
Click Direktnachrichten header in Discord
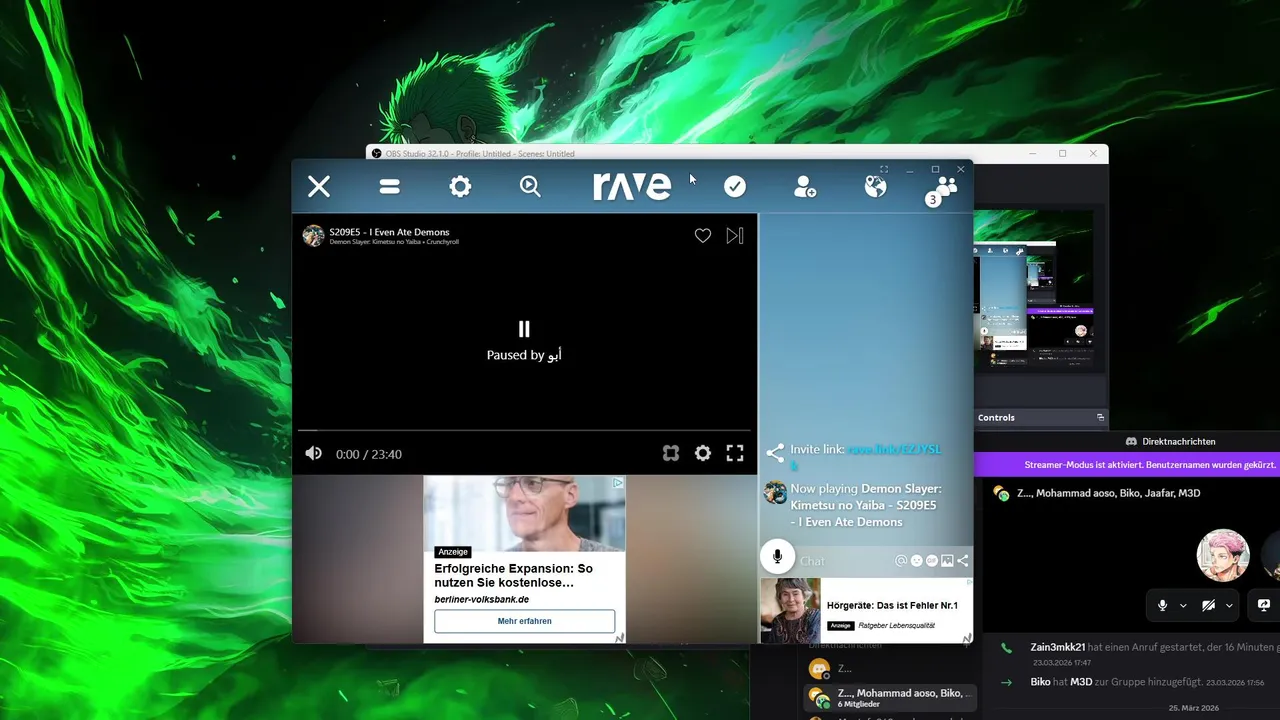tap(1170, 441)
